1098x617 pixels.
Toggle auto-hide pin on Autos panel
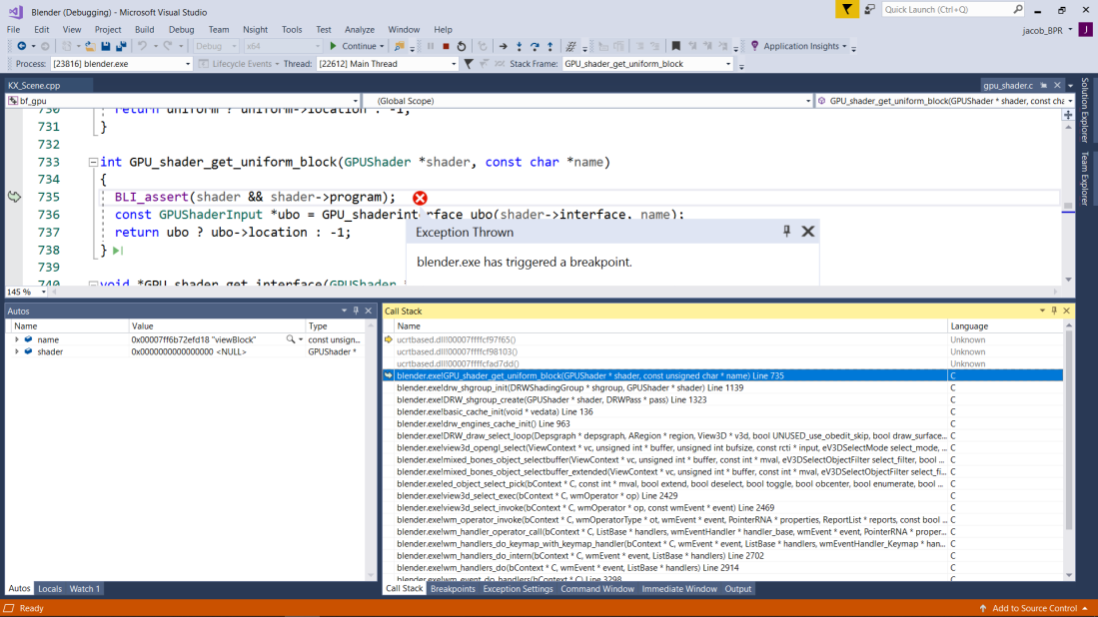tap(356, 310)
